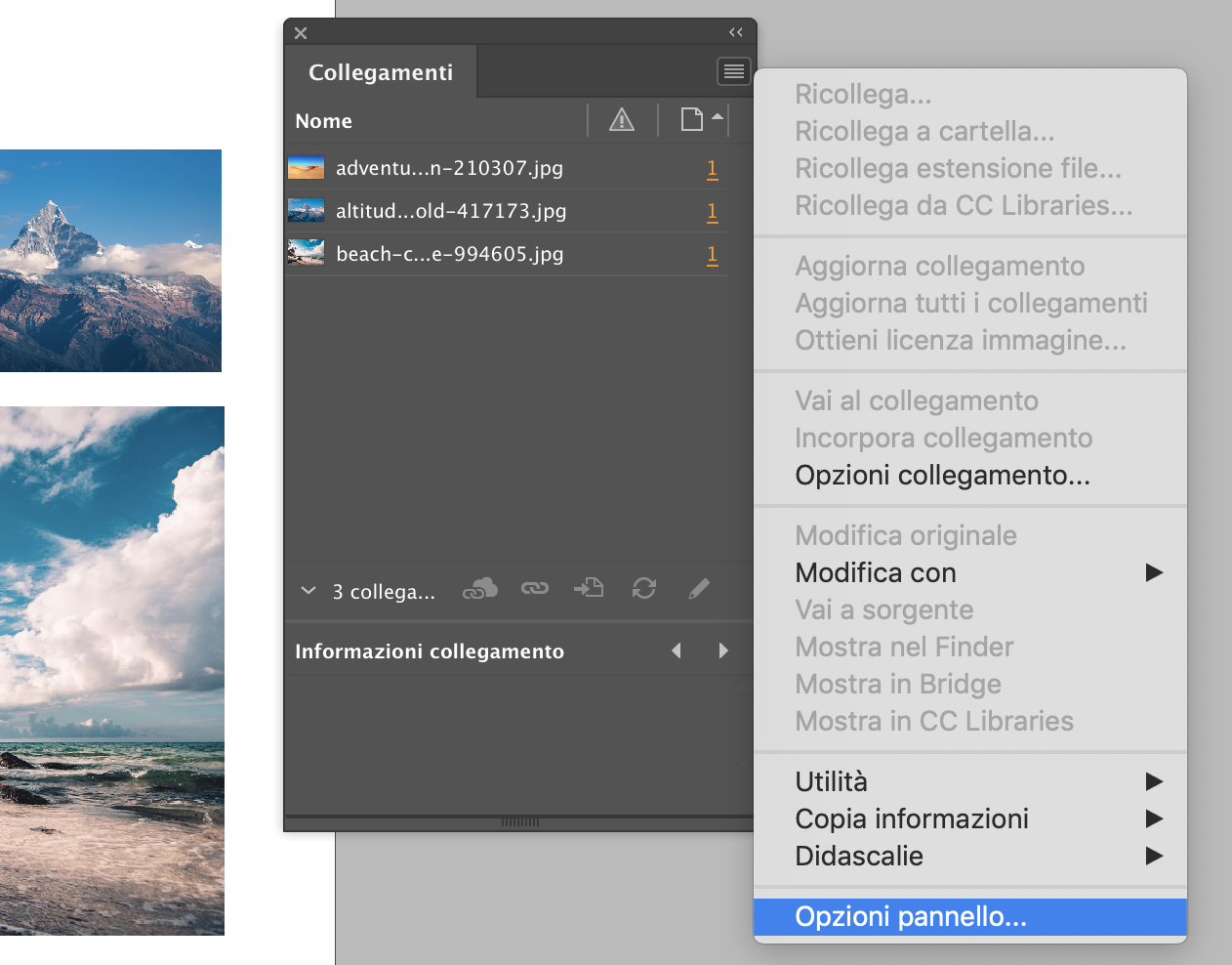The width and height of the screenshot is (1232, 965).
Task: Click the 3 collega... count label
Action: coord(384,592)
